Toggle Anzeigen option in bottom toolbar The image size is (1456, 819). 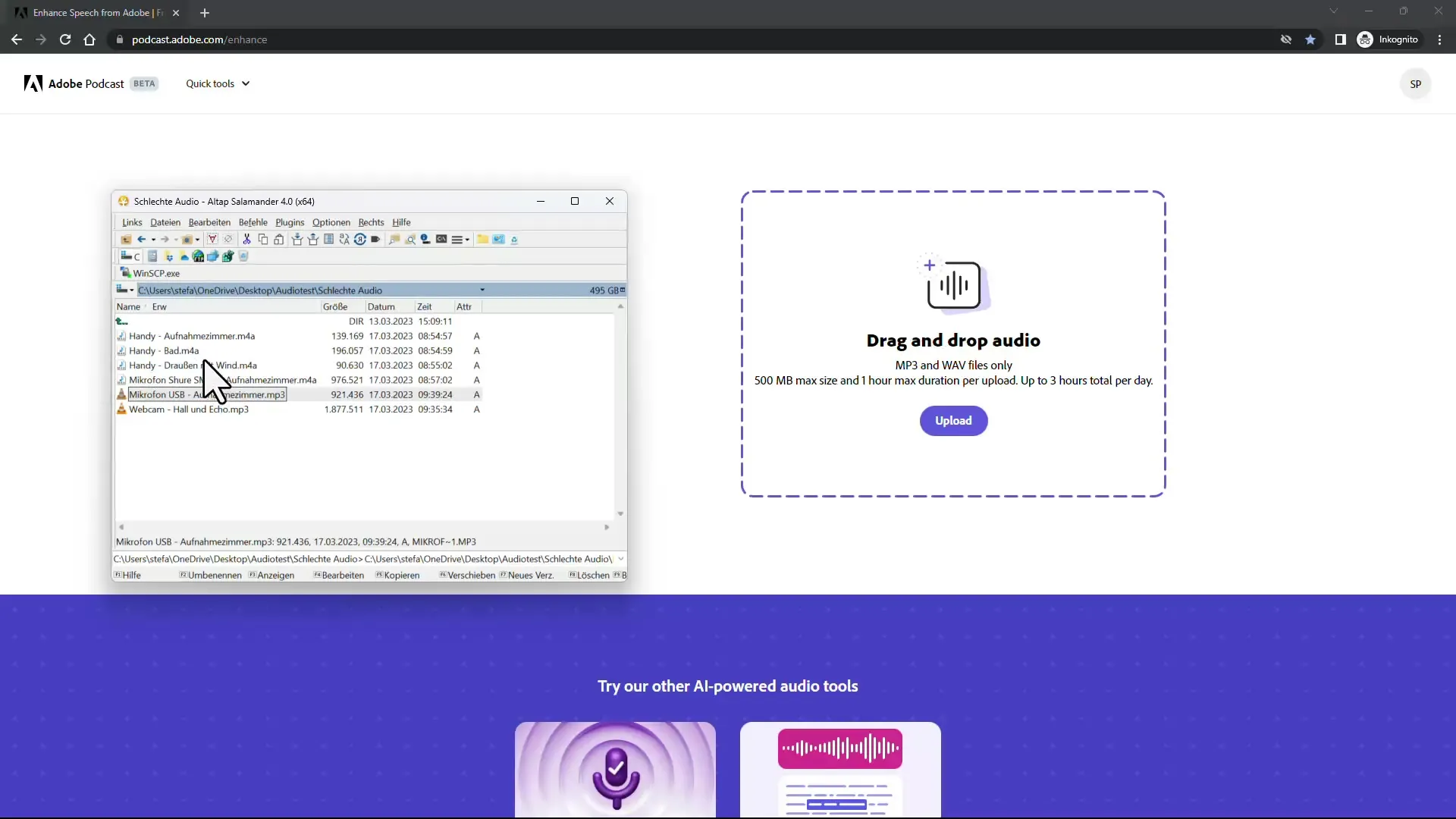pyautogui.click(x=275, y=575)
